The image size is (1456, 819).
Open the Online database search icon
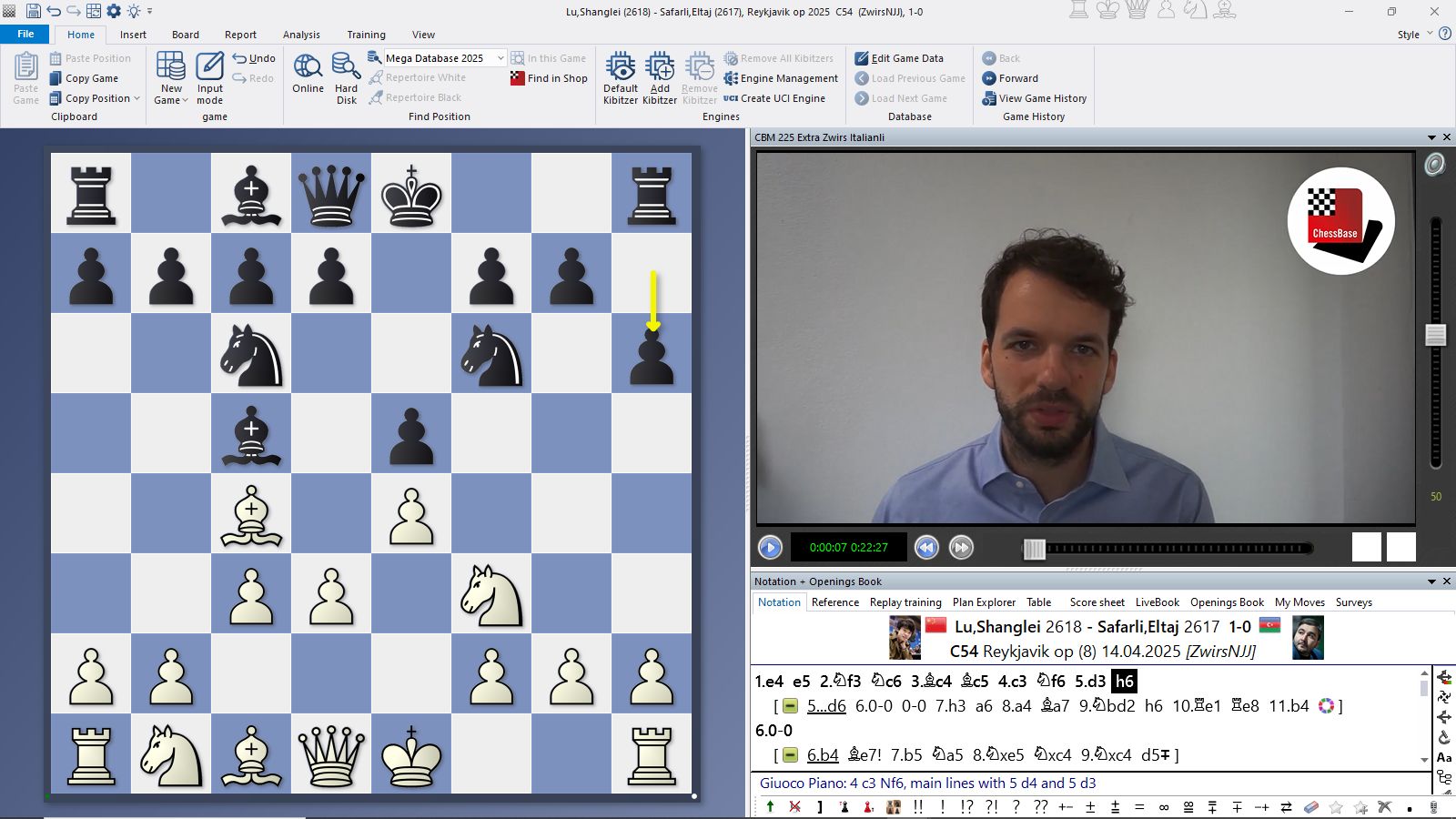[308, 67]
